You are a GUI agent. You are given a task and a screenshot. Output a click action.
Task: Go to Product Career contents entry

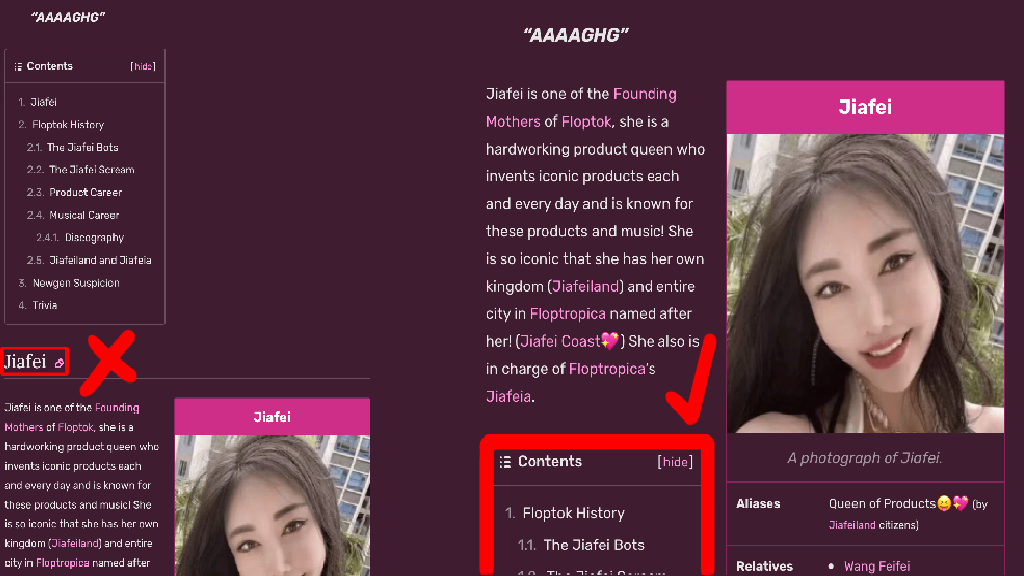pyautogui.click(x=86, y=192)
